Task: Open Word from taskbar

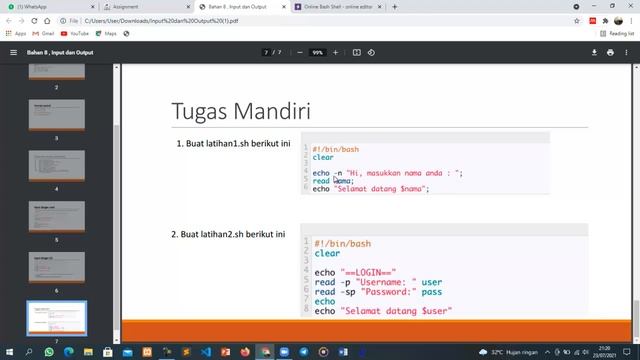Action: [x=343, y=352]
